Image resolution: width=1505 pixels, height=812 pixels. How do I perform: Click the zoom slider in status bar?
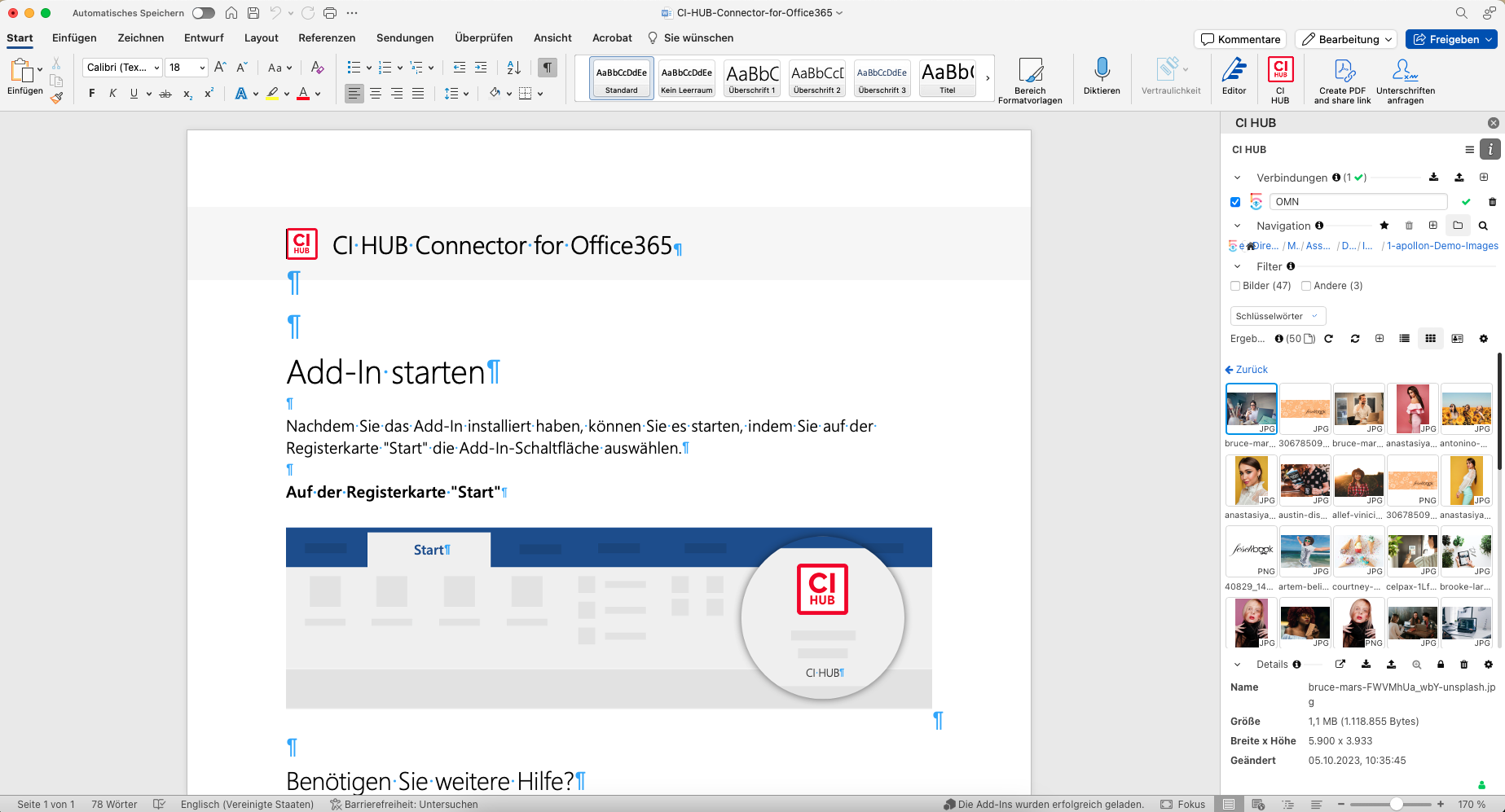click(1396, 804)
